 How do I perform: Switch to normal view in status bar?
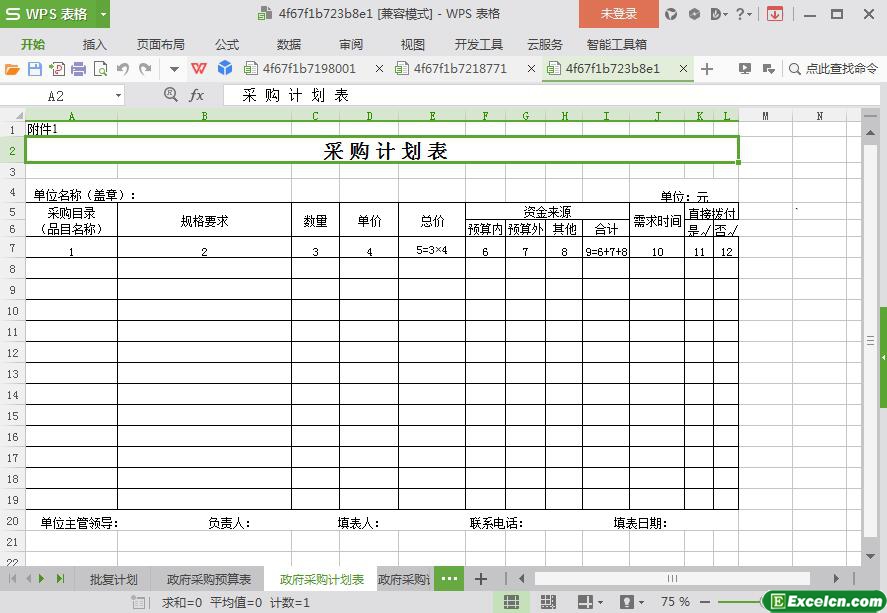click(x=511, y=602)
